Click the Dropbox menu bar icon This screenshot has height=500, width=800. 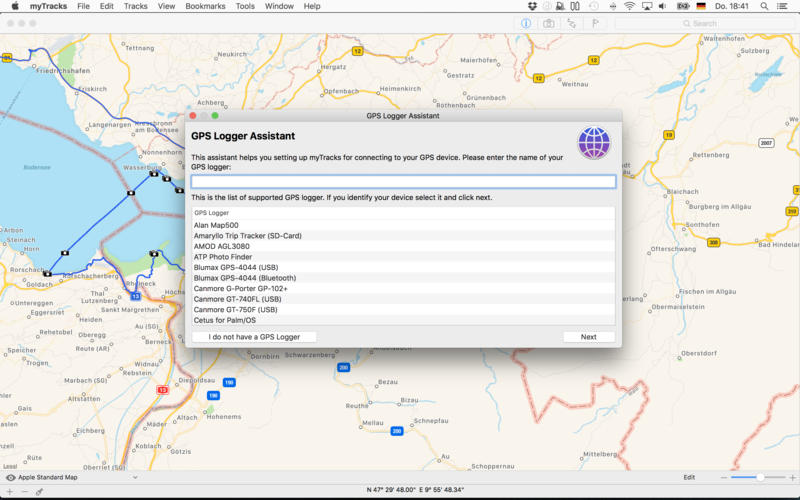click(532, 6)
